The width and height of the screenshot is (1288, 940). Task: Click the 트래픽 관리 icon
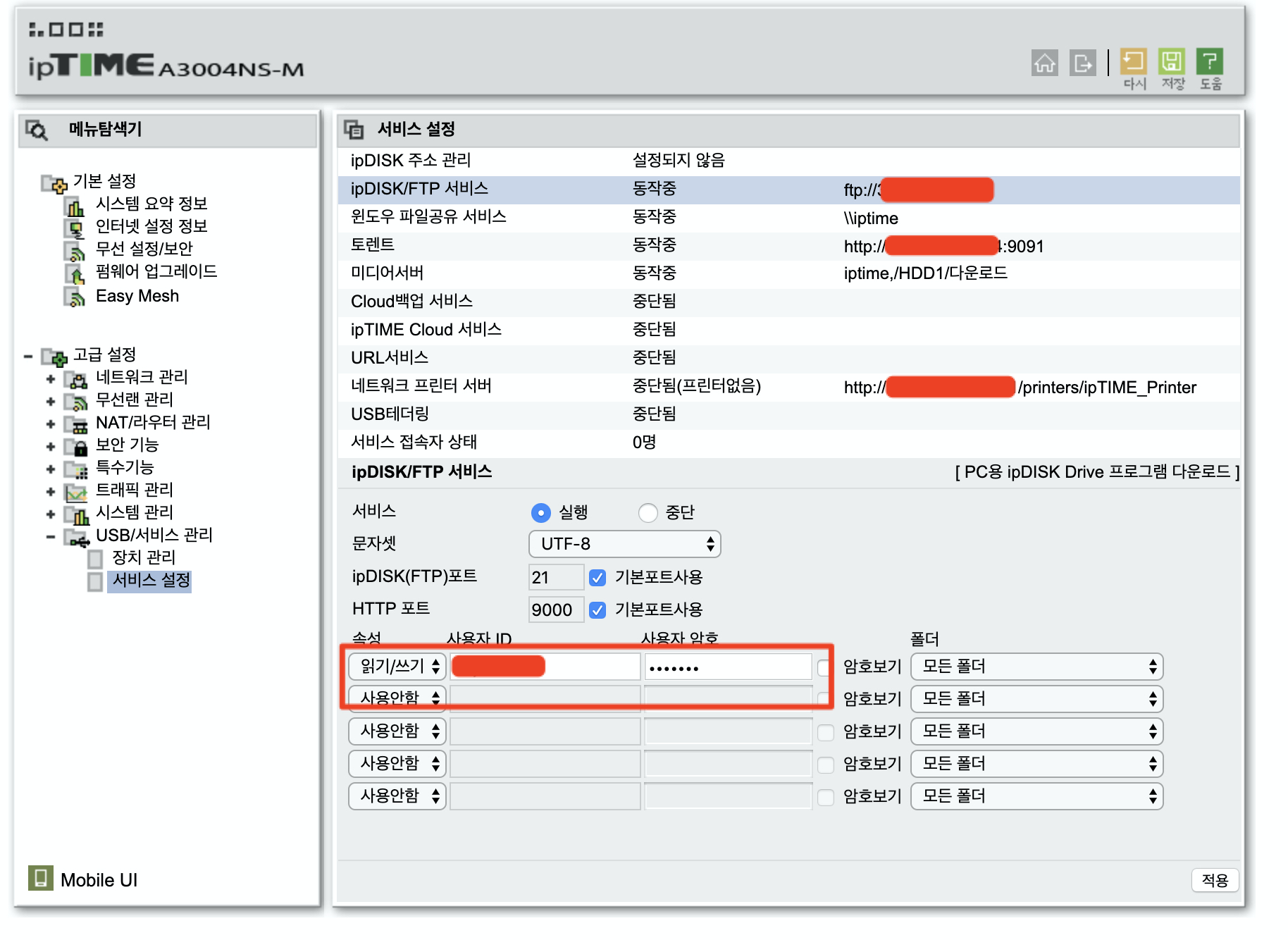76,492
